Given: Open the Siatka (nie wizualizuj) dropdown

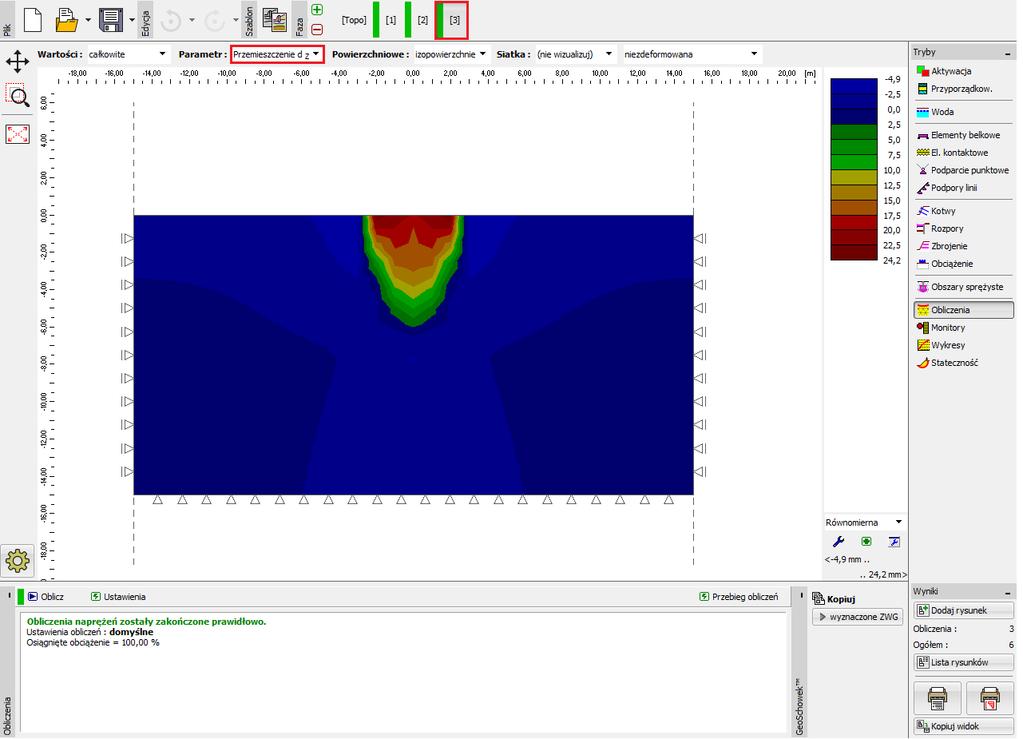Looking at the screenshot, I should click(x=574, y=54).
